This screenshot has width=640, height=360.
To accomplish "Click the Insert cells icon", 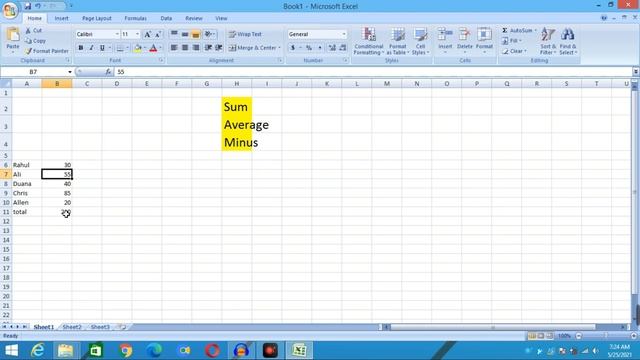I will [x=445, y=34].
